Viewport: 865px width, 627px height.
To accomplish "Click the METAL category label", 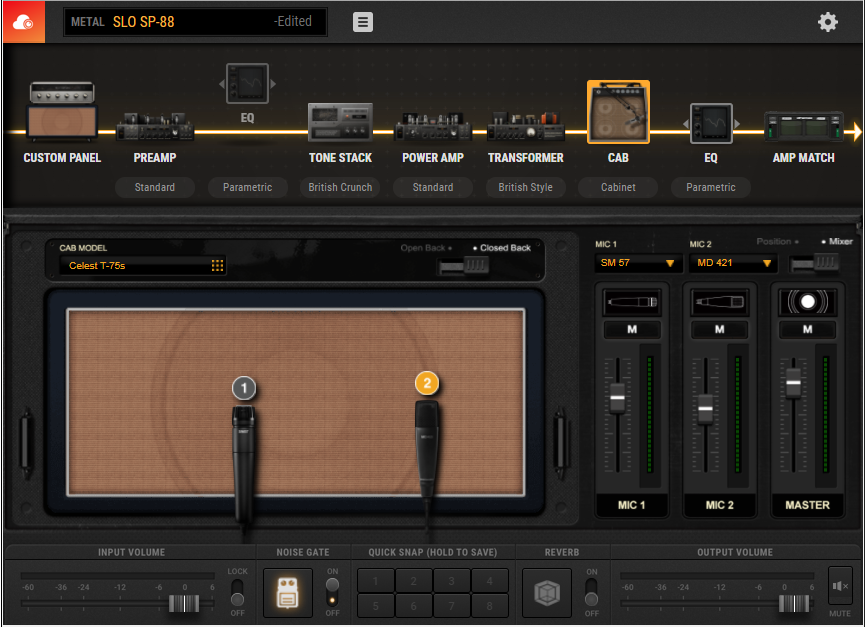I will (x=87, y=22).
